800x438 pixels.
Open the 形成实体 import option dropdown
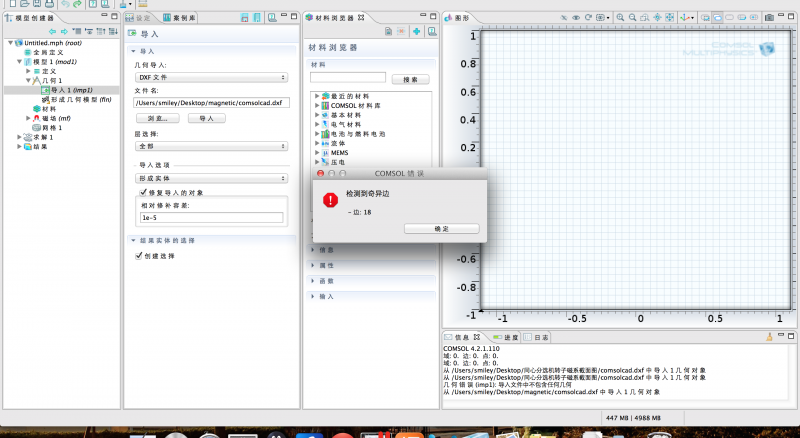coord(212,178)
